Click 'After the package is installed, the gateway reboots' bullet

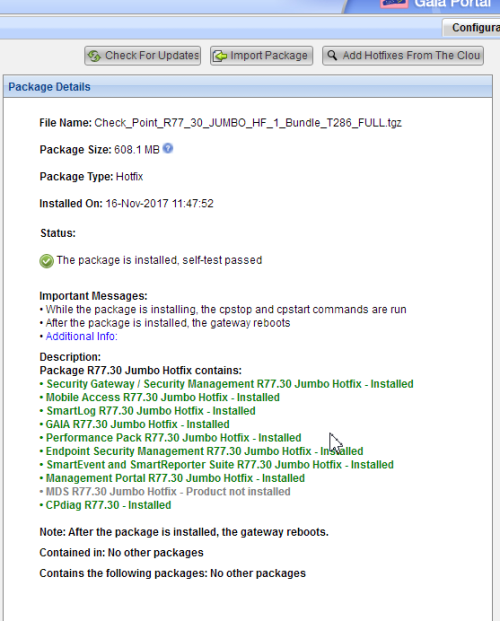coord(168,323)
